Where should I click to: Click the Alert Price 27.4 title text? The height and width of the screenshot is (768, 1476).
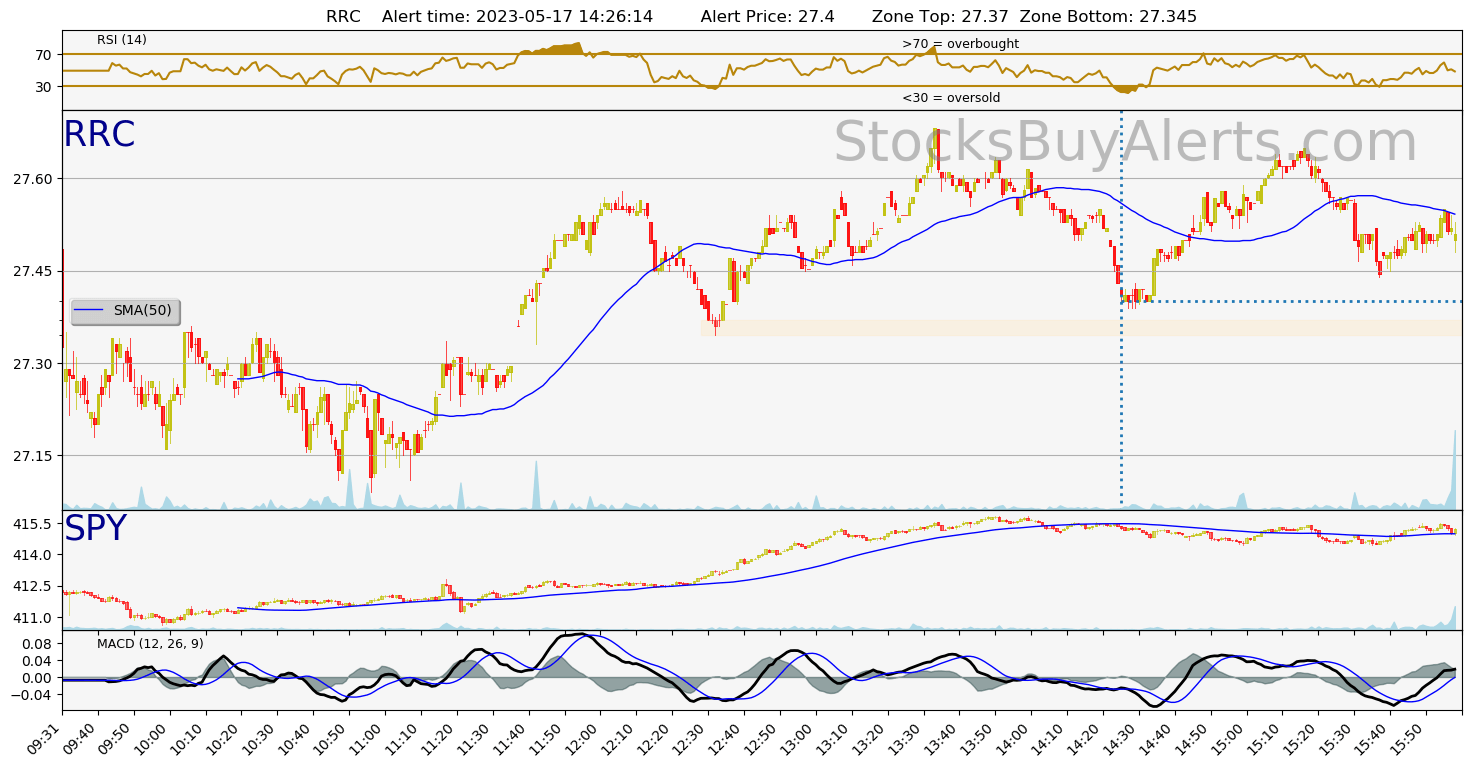pos(767,17)
